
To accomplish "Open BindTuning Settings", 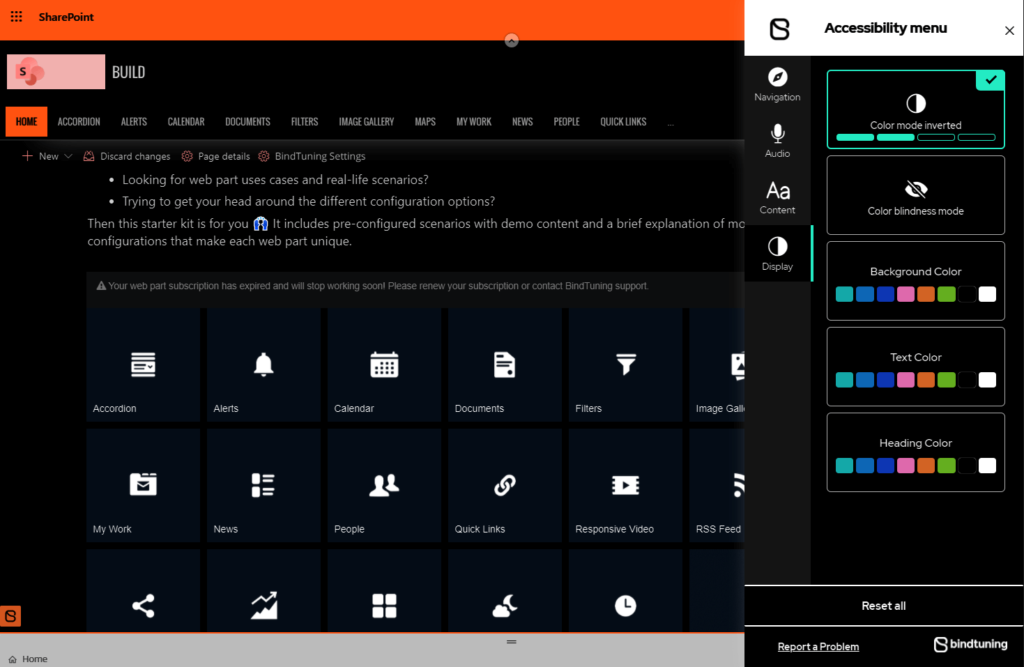I will coord(312,156).
